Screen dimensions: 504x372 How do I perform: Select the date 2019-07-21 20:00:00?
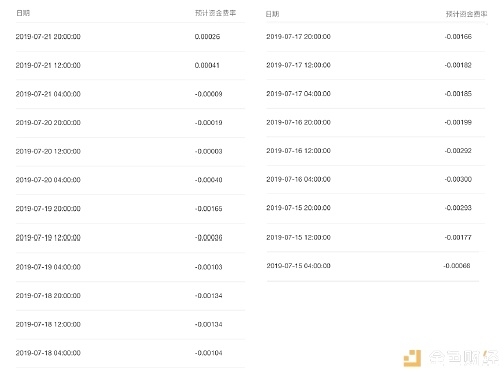point(48,37)
